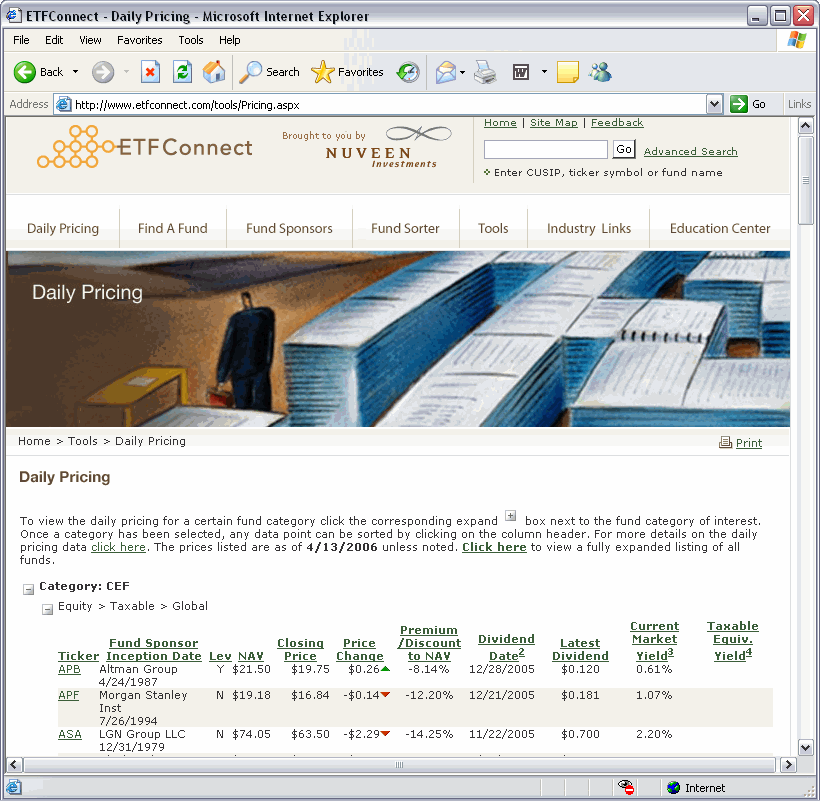Viewport: 820px width, 802px height.
Task: Open the Tools menu in menu bar
Action: (190, 40)
